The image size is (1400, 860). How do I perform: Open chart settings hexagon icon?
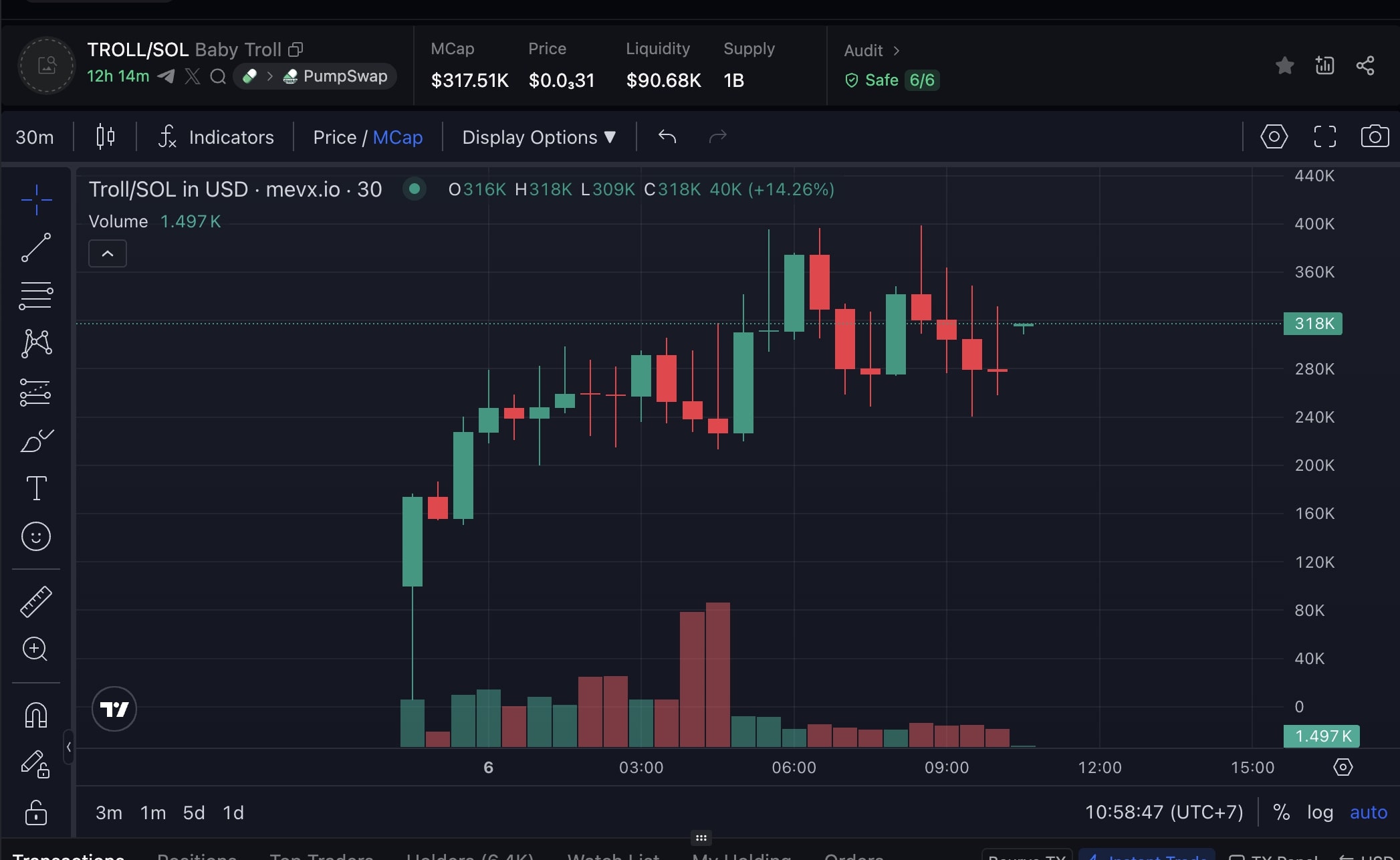tap(1274, 136)
